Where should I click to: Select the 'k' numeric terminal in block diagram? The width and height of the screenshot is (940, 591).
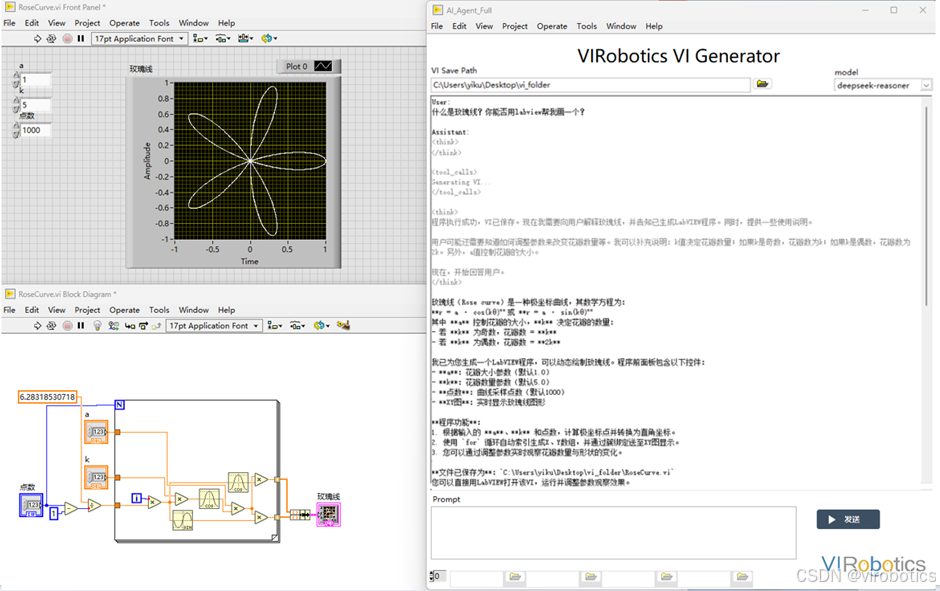pos(96,477)
